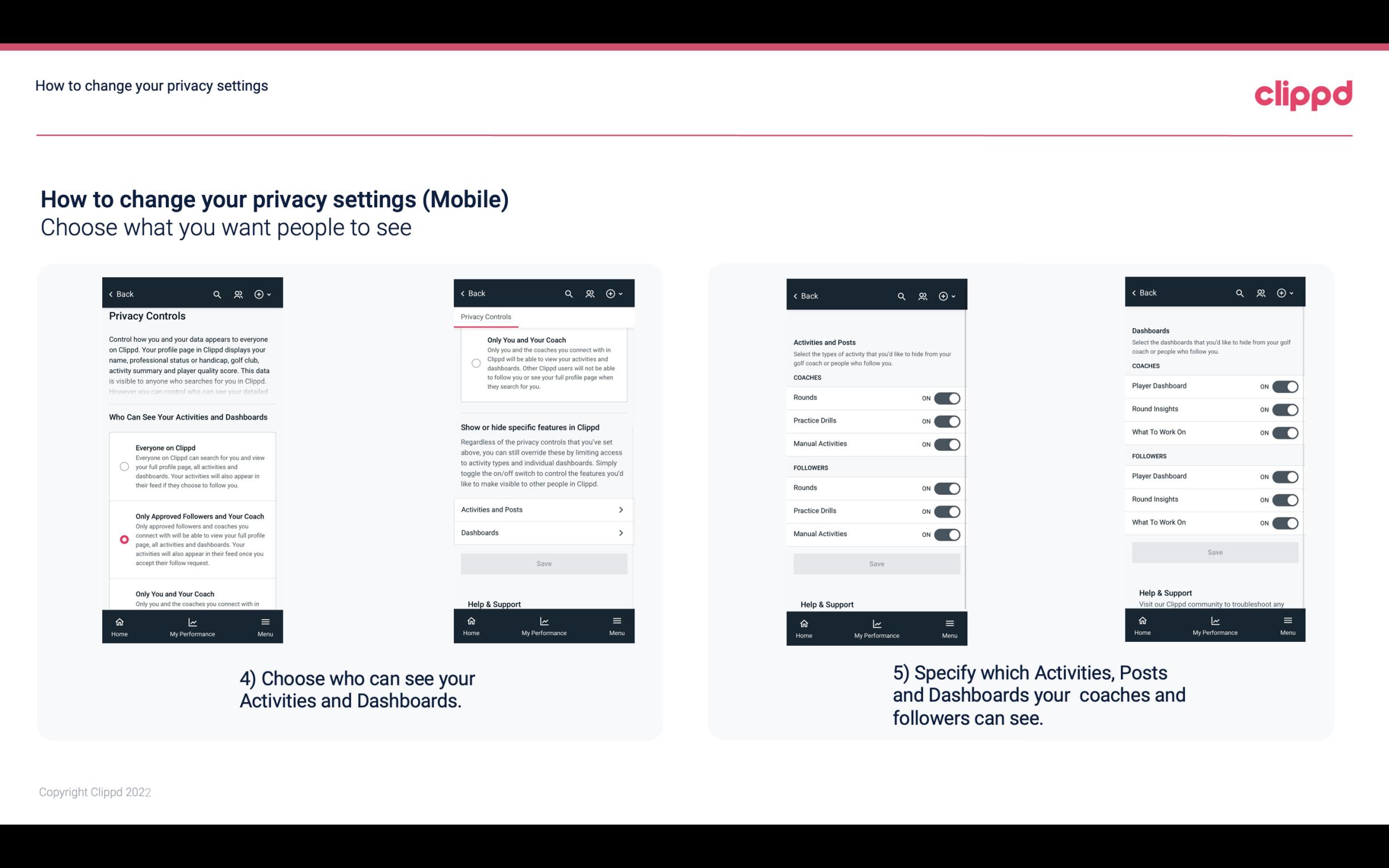Click the Menu icon in bottom navigation
1389x868 pixels.
[x=264, y=625]
